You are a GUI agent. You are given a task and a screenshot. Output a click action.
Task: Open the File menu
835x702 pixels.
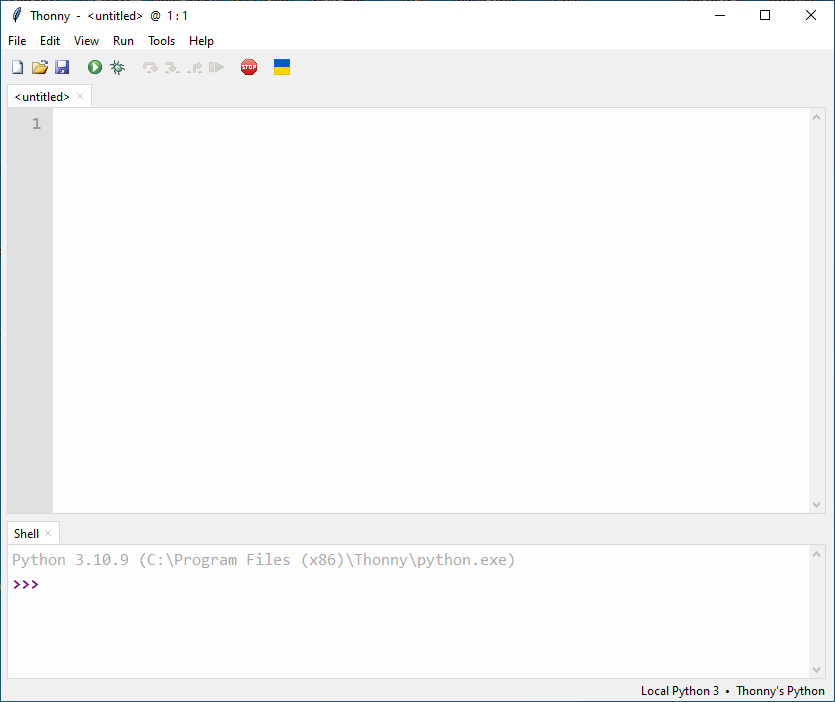17,41
